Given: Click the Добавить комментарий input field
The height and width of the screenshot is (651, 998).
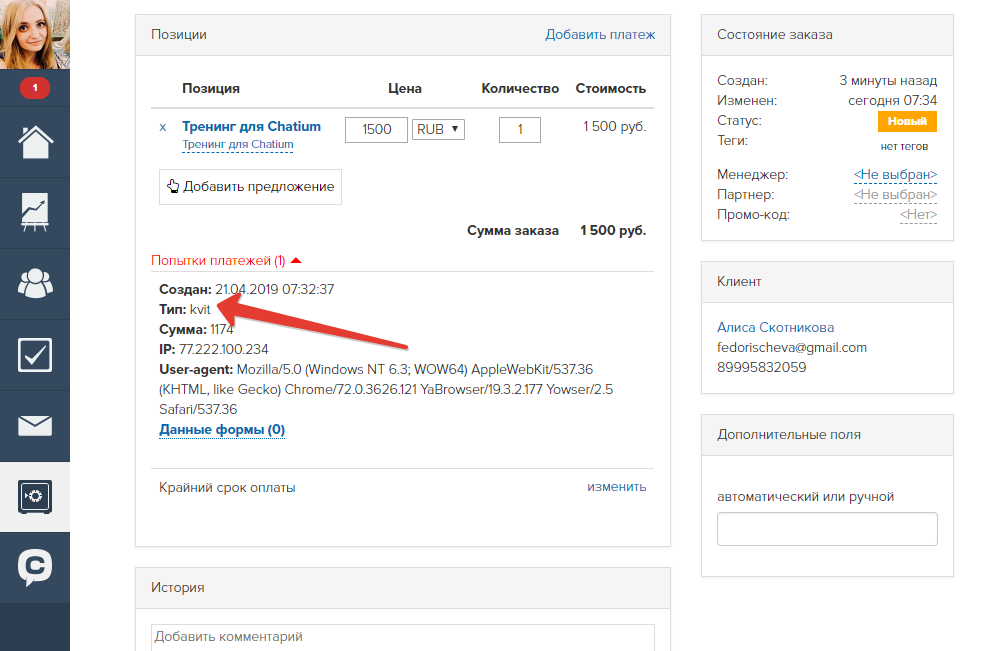Looking at the screenshot, I should click(403, 637).
